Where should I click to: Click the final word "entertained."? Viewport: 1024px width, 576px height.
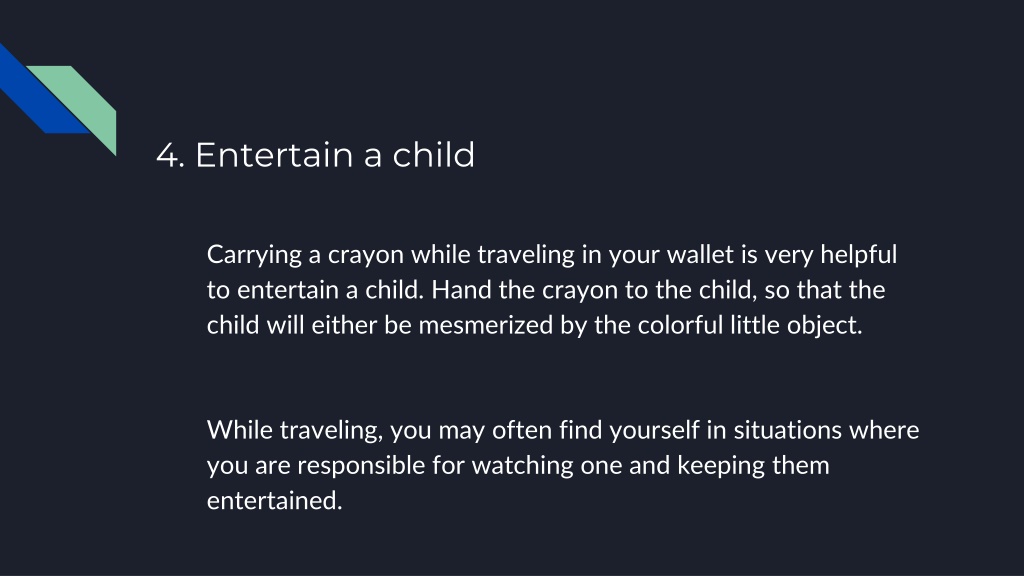[x=274, y=500]
